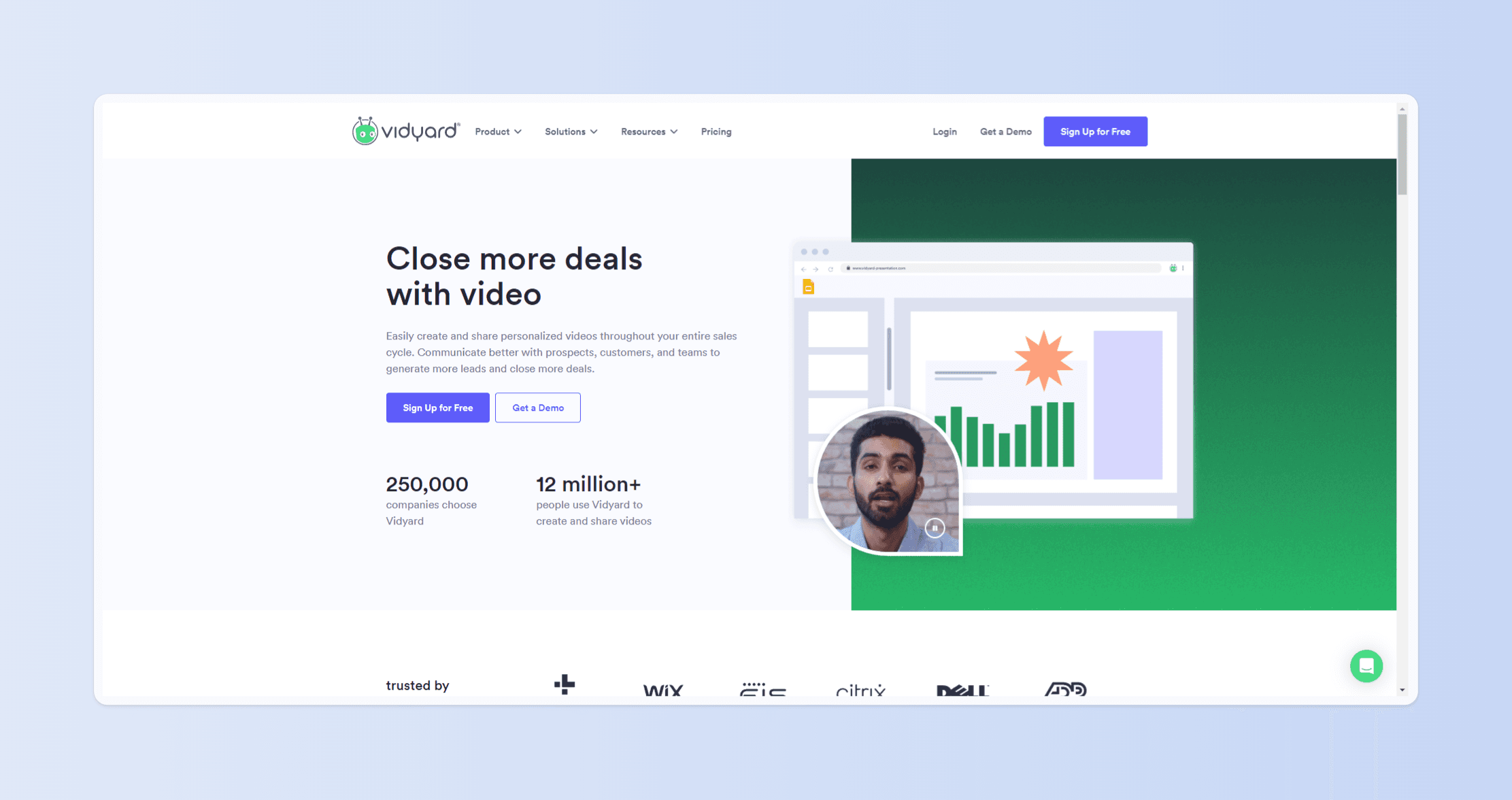Click the Vidyard logo icon
The width and height of the screenshot is (1512, 800).
362,131
